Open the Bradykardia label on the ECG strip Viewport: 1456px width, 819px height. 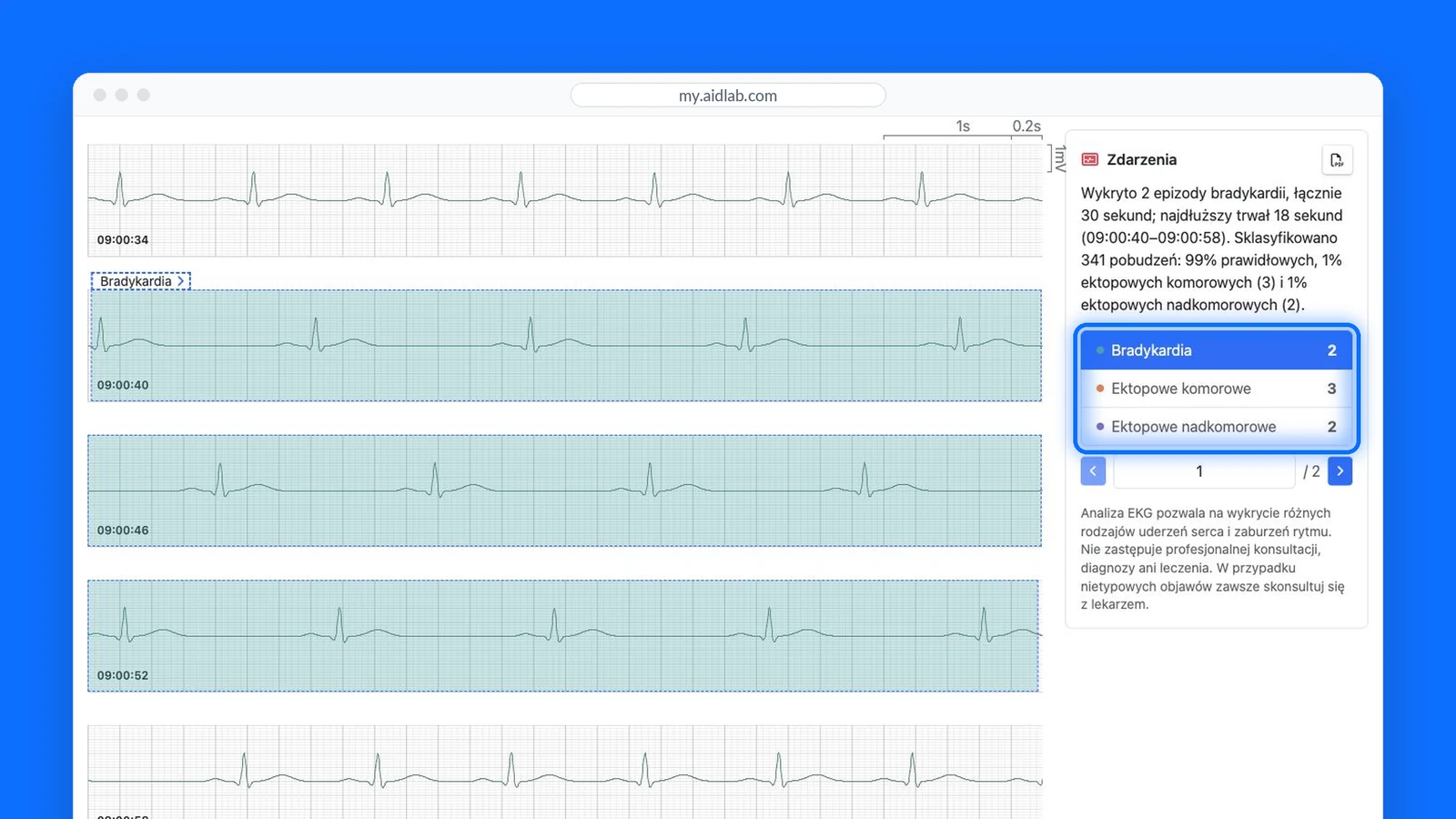pos(141,281)
